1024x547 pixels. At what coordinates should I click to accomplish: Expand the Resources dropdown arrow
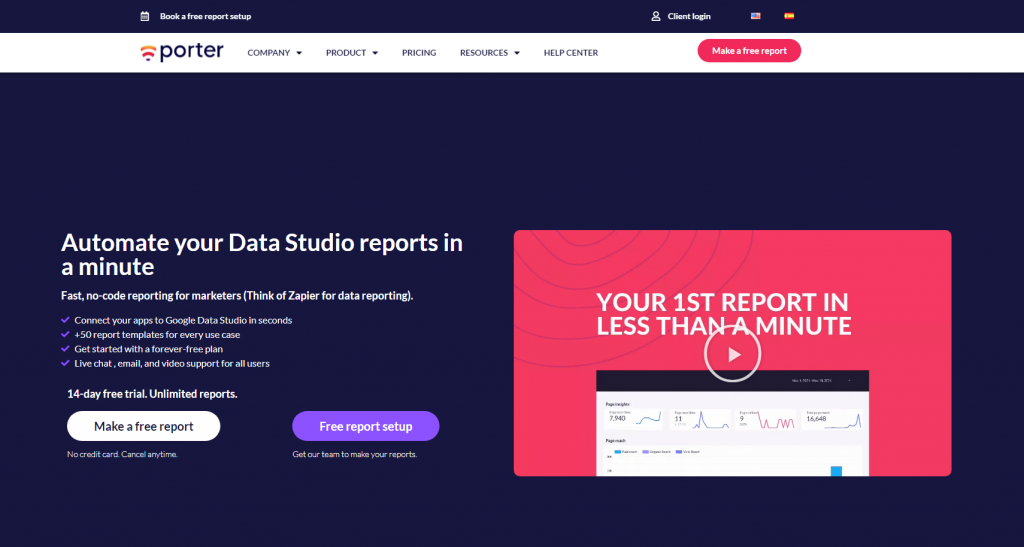coord(517,53)
